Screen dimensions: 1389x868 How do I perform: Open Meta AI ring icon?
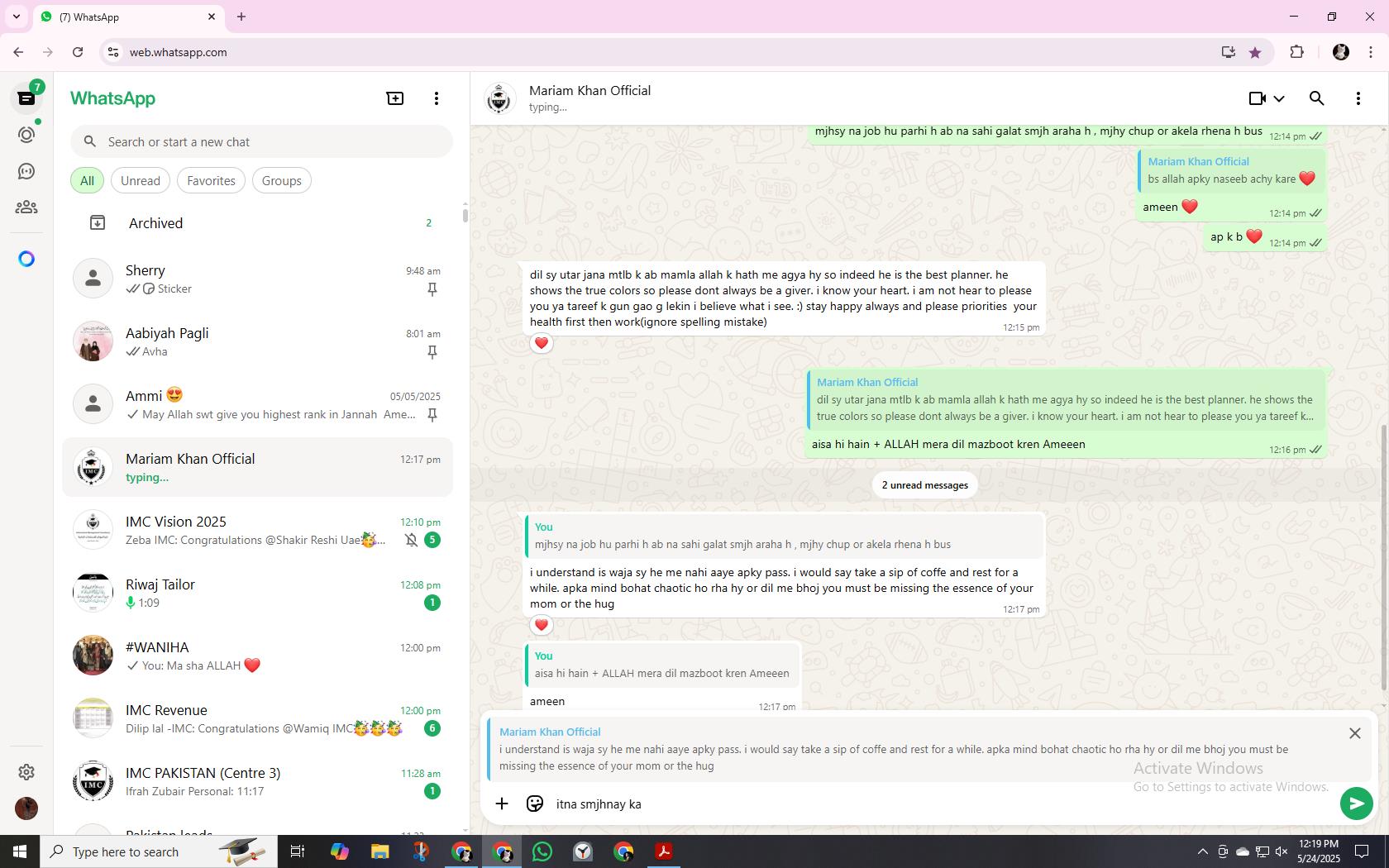click(x=26, y=259)
